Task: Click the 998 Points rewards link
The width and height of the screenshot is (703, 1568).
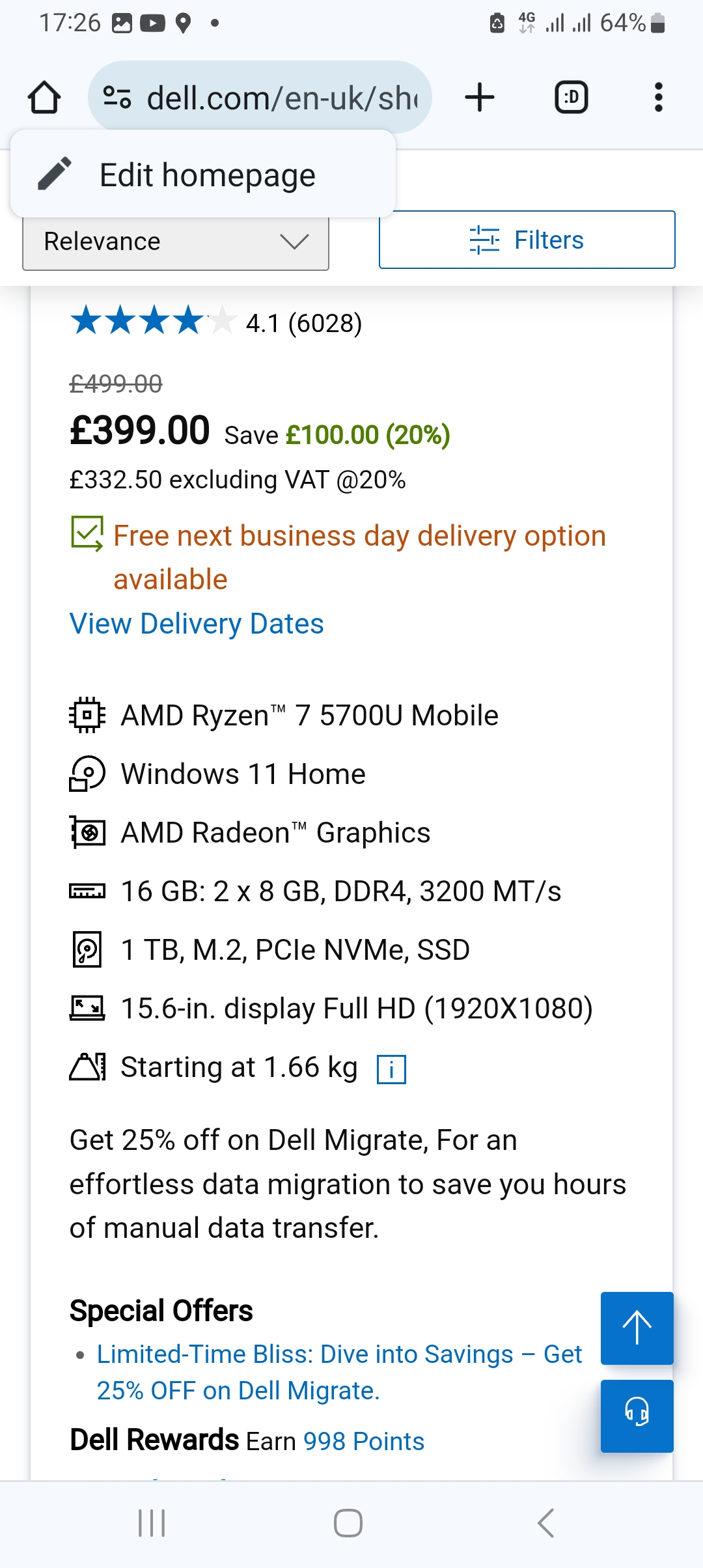Action: coord(364,1441)
